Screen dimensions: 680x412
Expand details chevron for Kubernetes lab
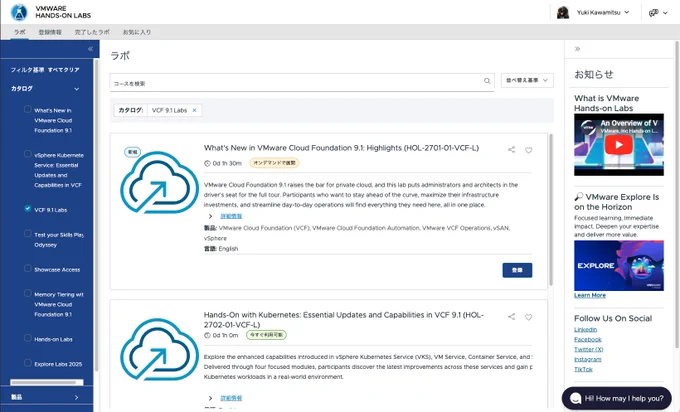(x=210, y=398)
